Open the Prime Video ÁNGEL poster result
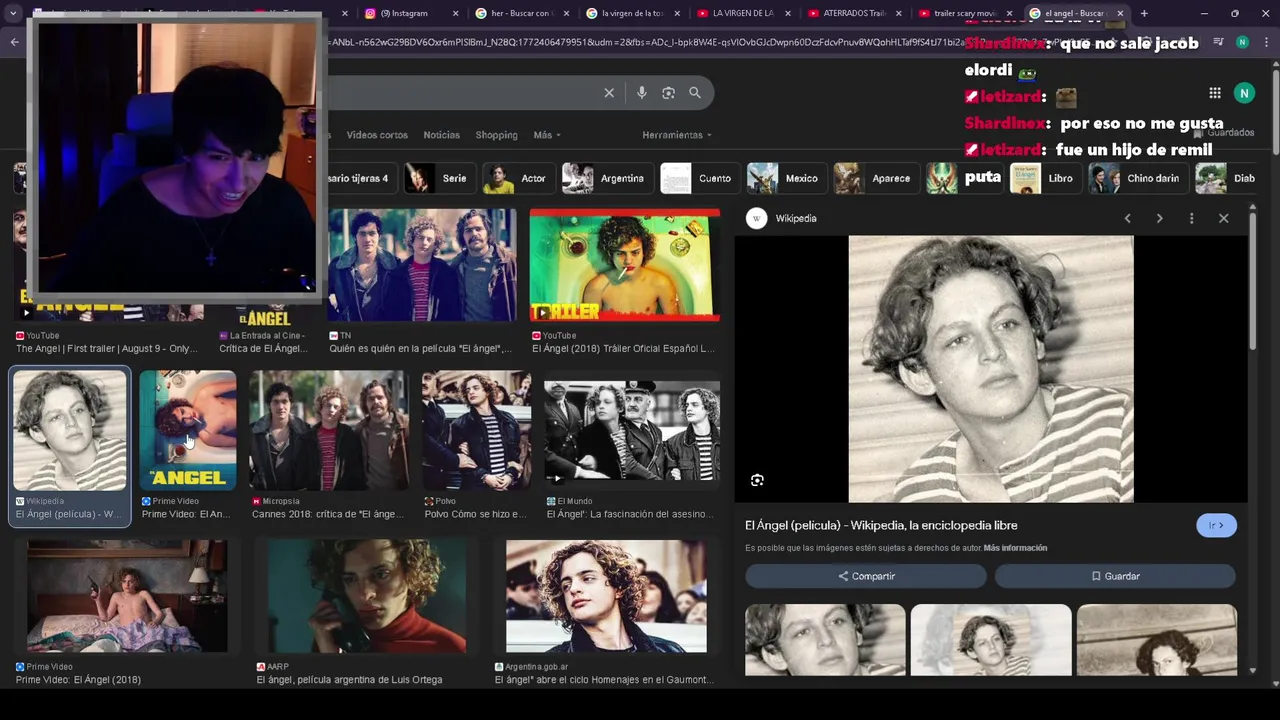 point(188,431)
